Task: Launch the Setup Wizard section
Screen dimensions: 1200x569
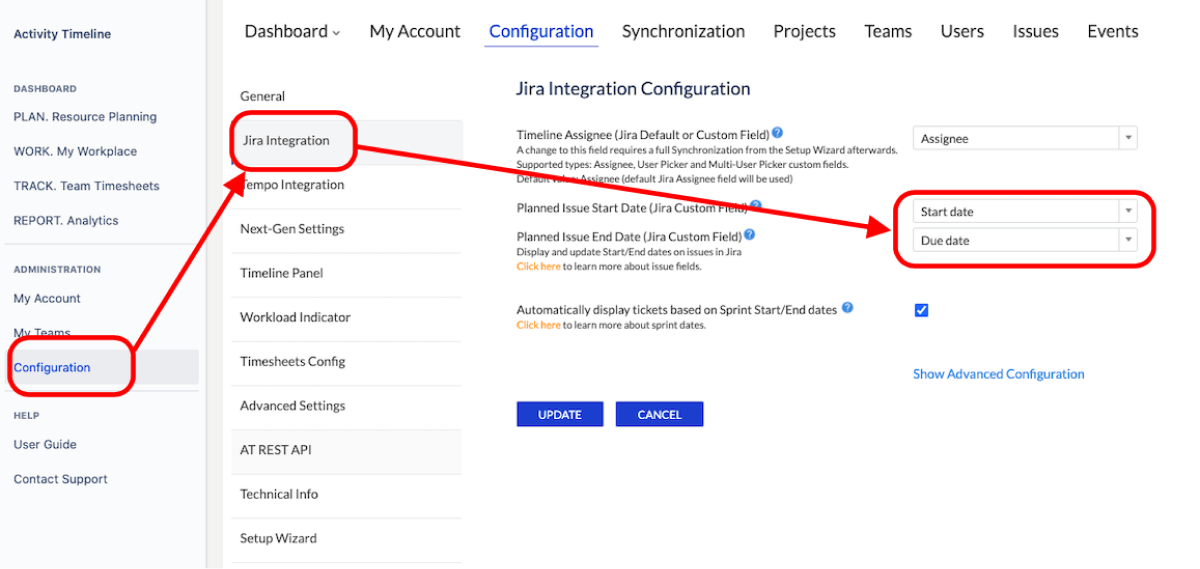Action: pos(347,538)
